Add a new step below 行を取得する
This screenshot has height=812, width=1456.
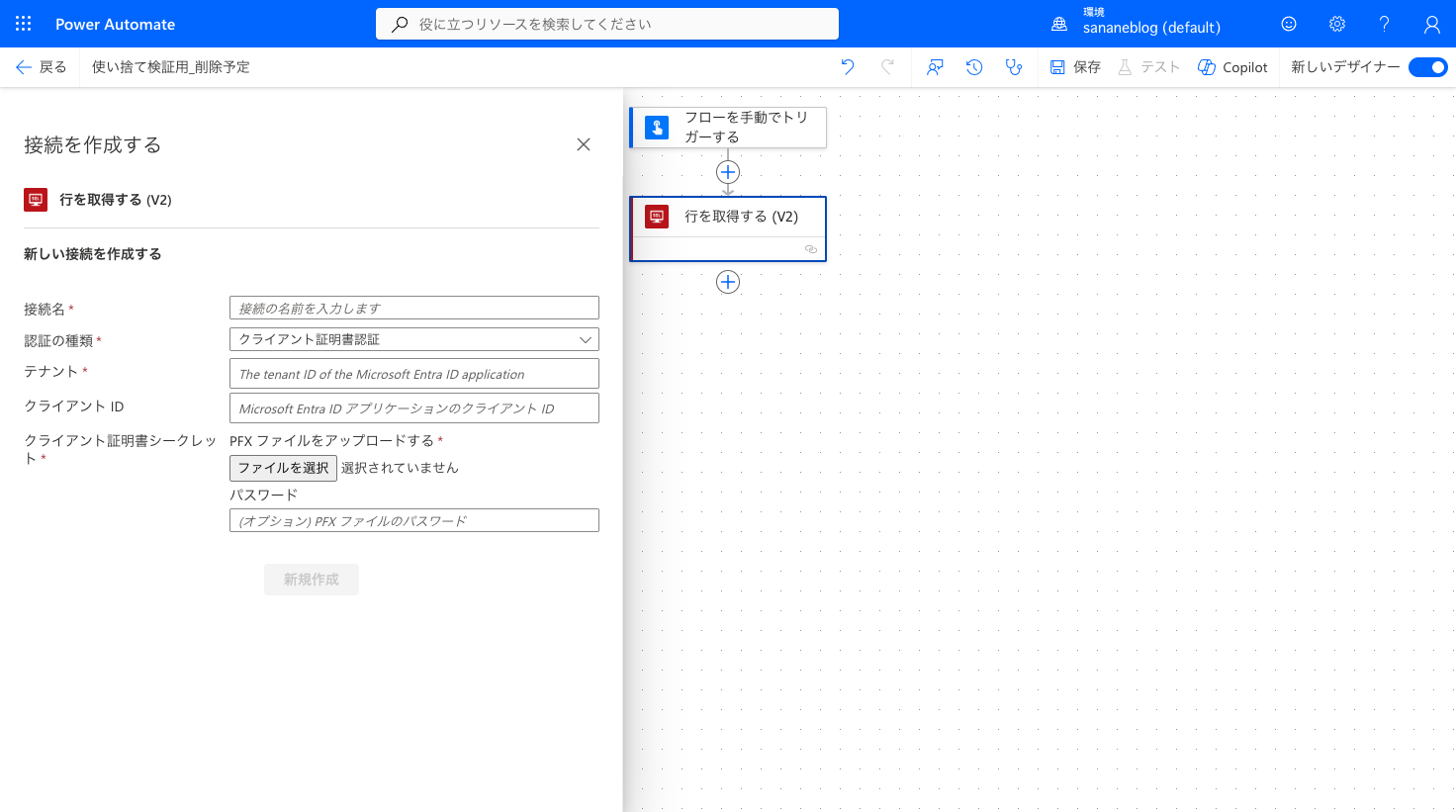[x=728, y=282]
